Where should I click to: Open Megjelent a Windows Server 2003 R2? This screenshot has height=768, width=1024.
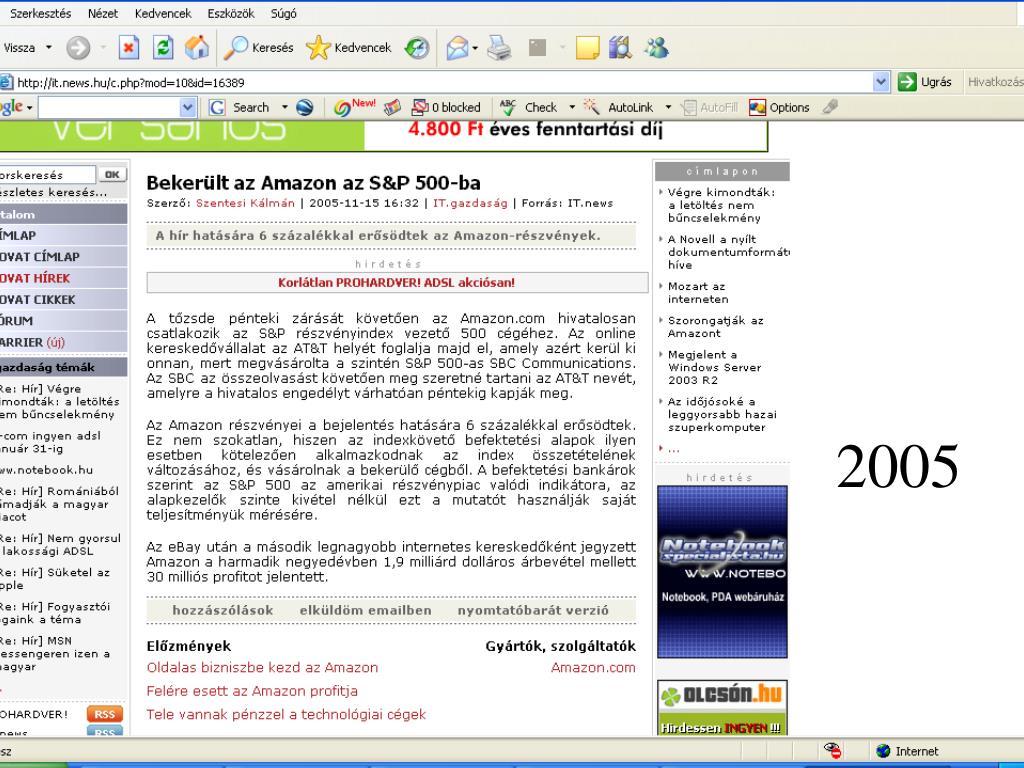(x=714, y=367)
